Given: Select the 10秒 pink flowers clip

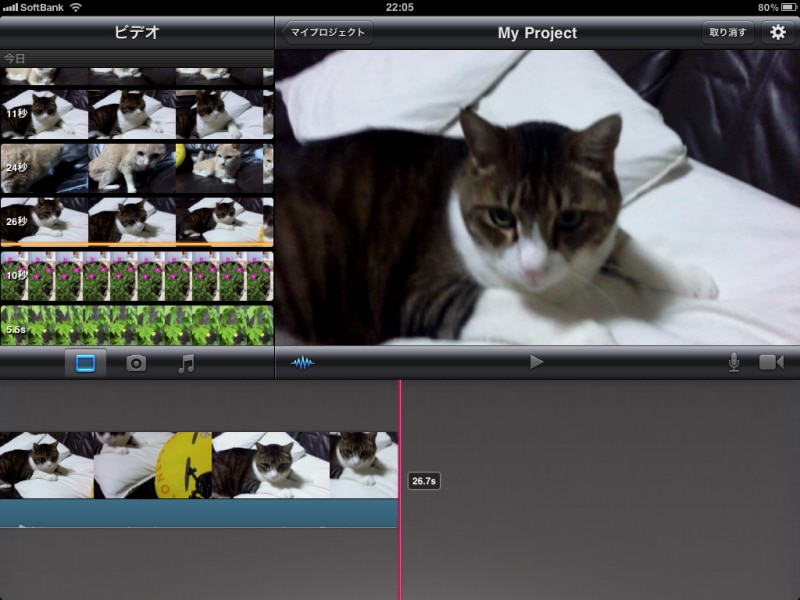Looking at the screenshot, I should [136, 276].
